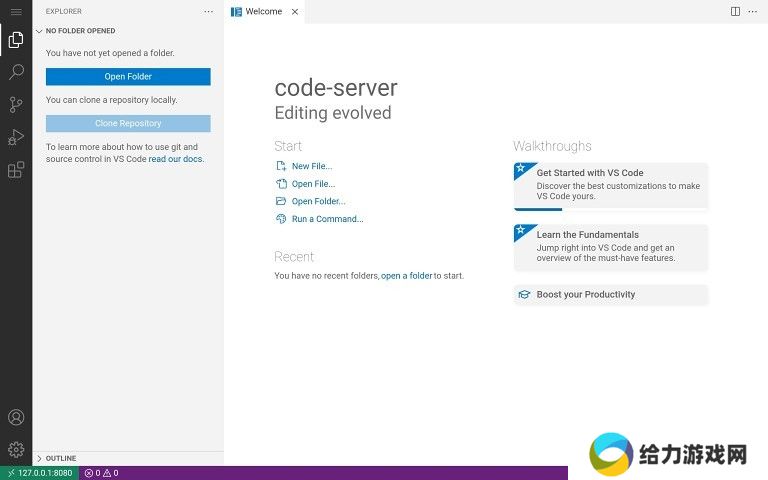The image size is (768, 480).
Task: Close the Welcome tab
Action: [295, 12]
